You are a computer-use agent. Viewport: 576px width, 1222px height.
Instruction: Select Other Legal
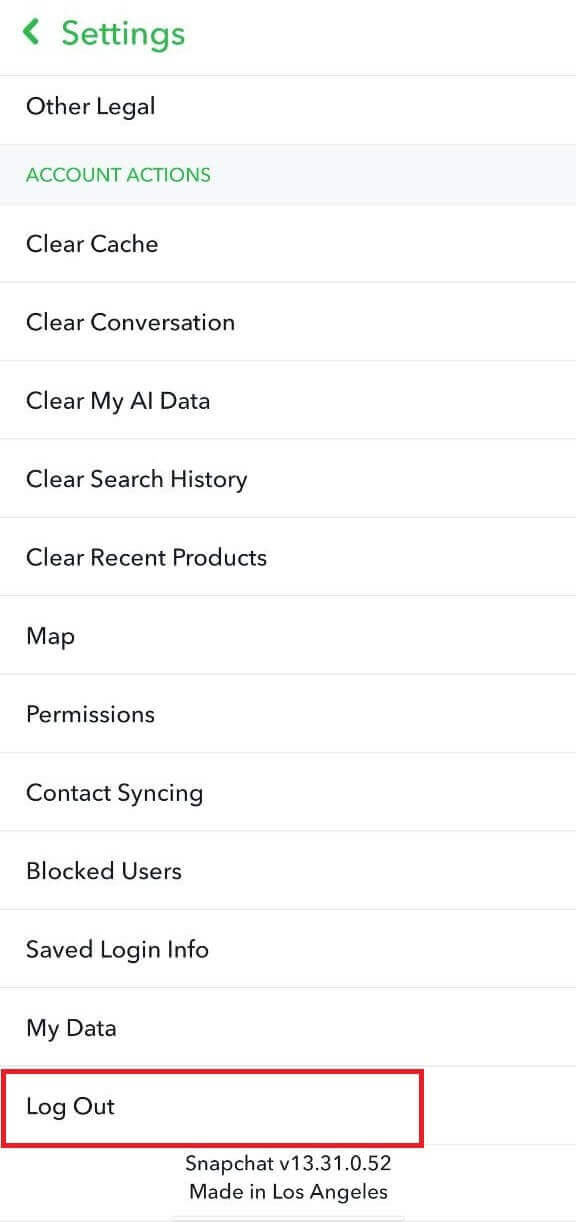pyautogui.click(x=91, y=106)
